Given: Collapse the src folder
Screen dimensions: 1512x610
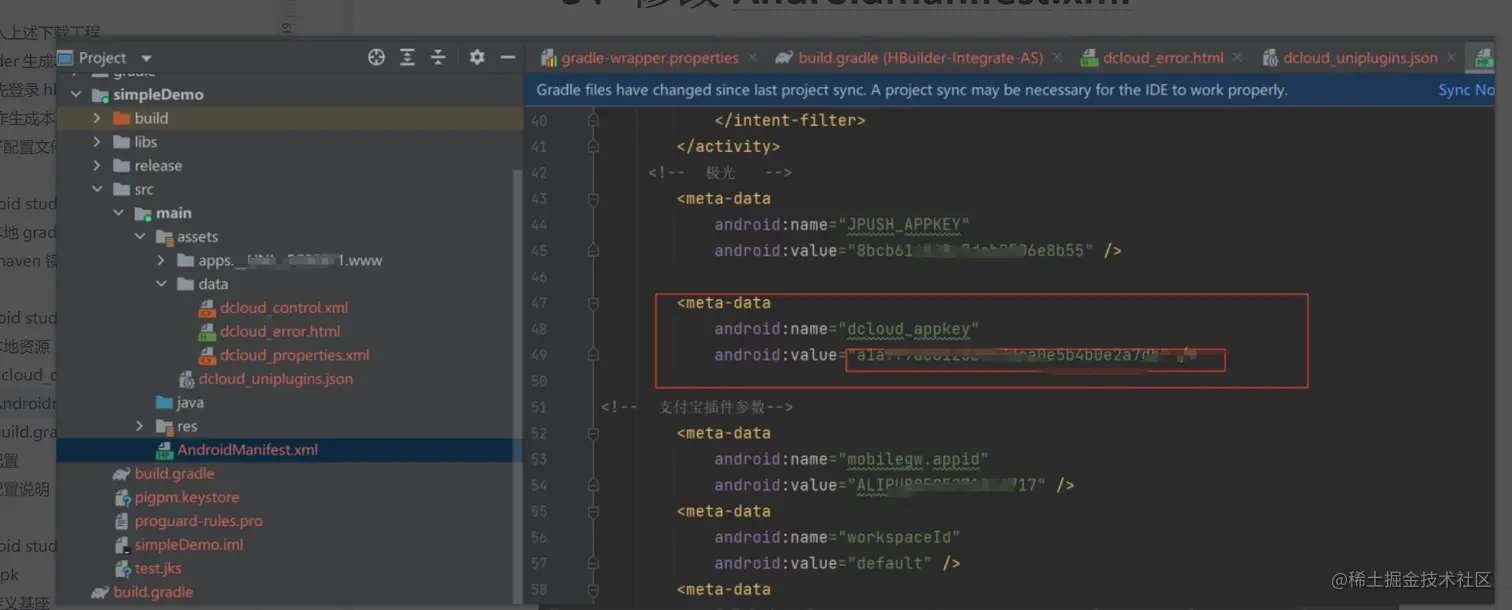Looking at the screenshot, I should pyautogui.click(x=97, y=189).
